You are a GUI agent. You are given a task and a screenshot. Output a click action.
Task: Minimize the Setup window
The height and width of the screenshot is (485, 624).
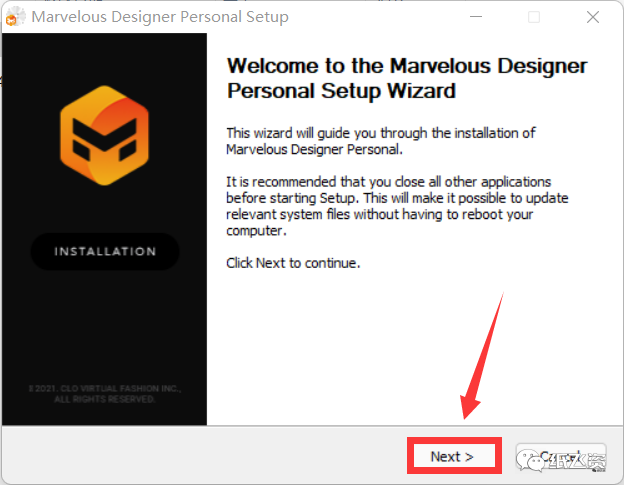pos(476,17)
